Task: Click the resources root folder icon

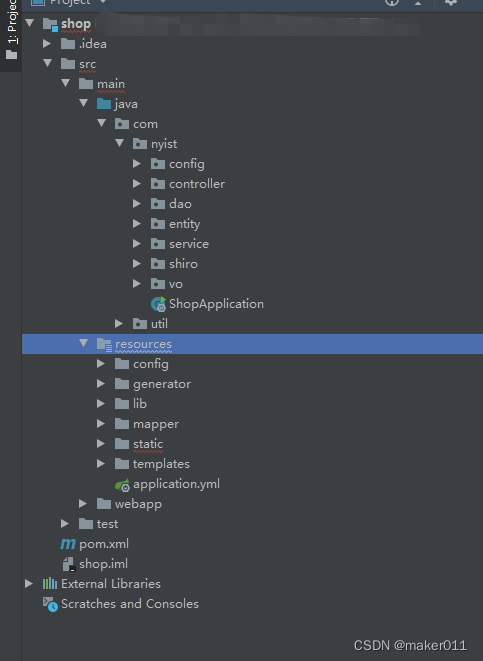Action: 104,344
